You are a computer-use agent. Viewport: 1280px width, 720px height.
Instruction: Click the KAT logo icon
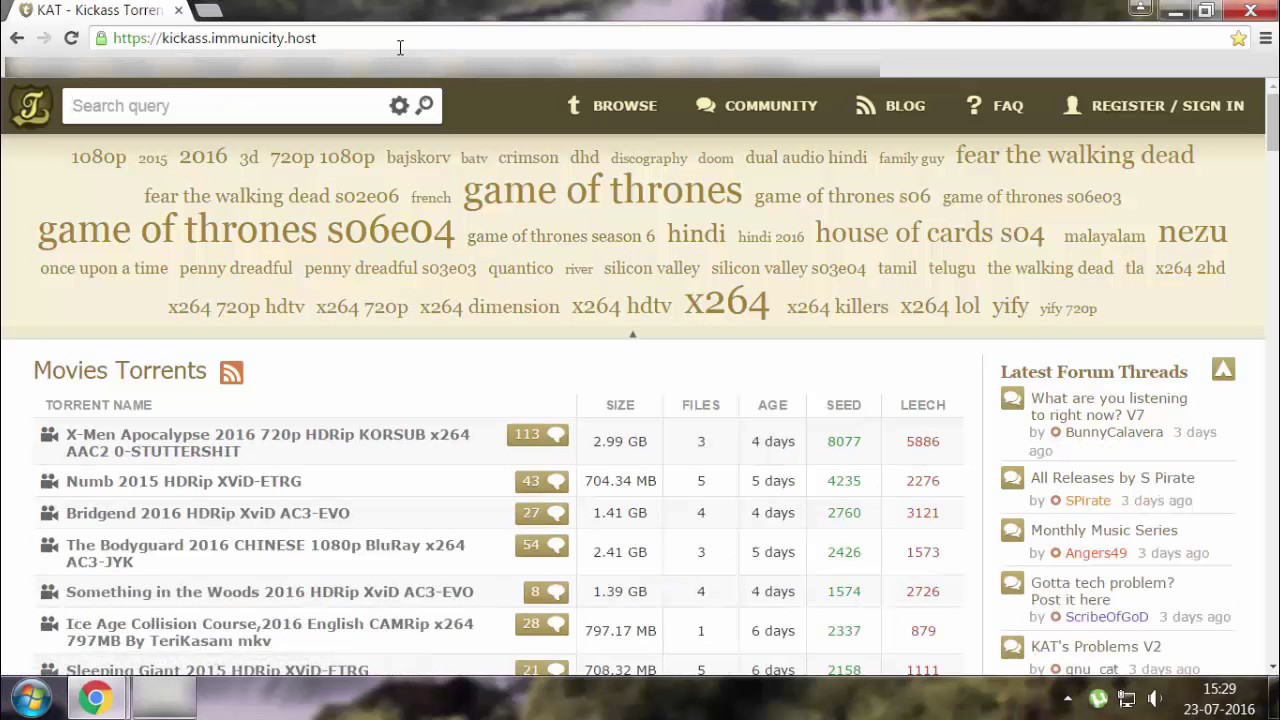click(31, 106)
